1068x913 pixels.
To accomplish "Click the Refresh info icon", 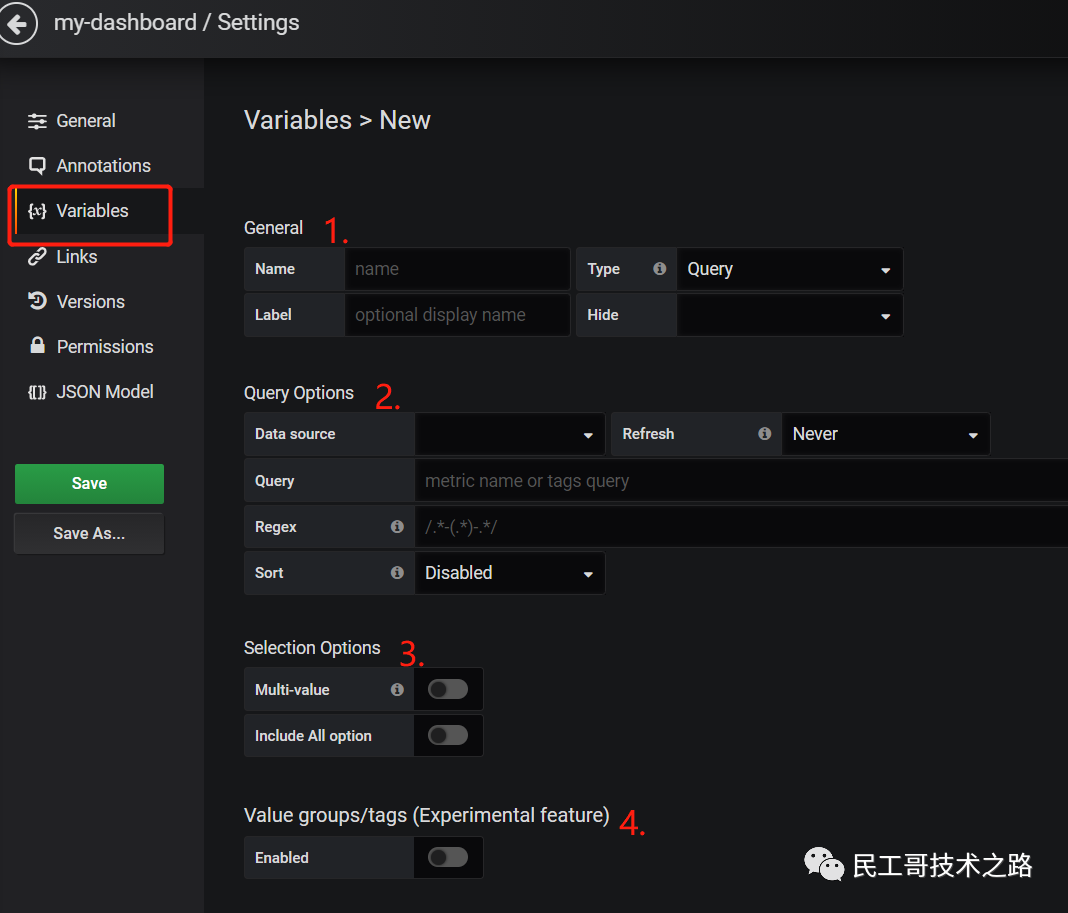I will [x=764, y=433].
